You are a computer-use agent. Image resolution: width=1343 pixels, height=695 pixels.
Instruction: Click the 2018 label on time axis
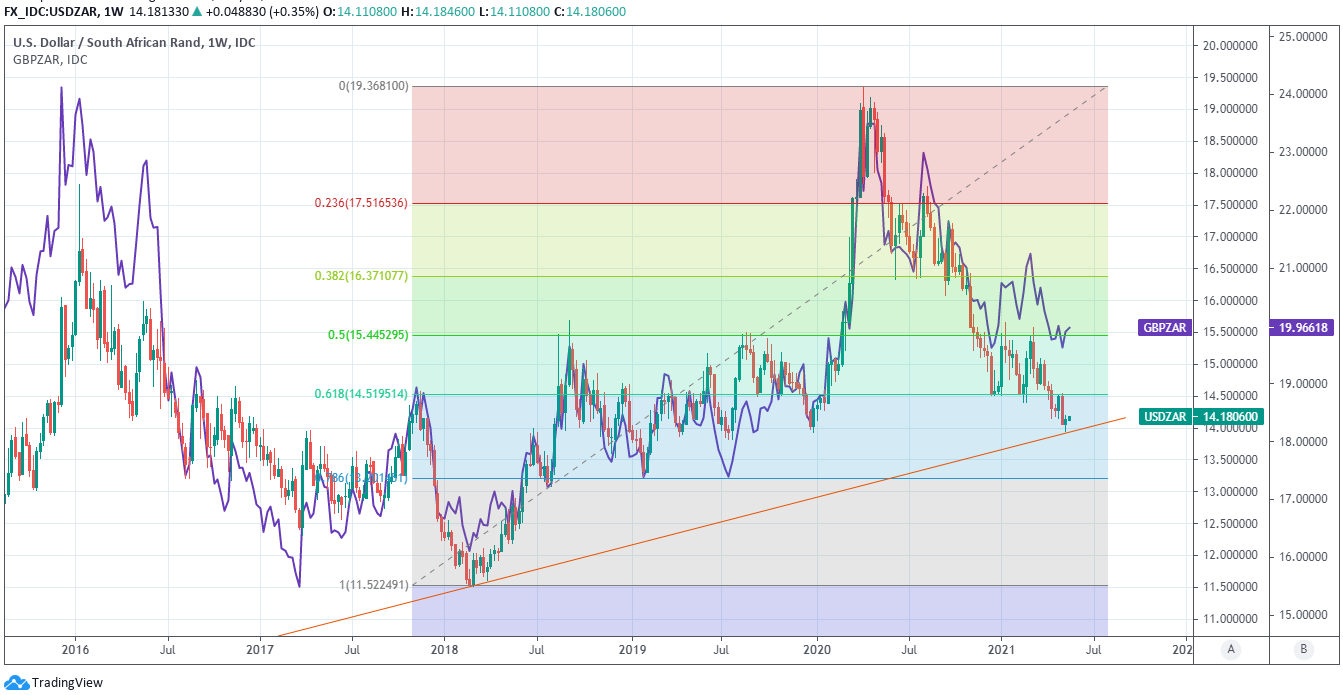tap(446, 649)
